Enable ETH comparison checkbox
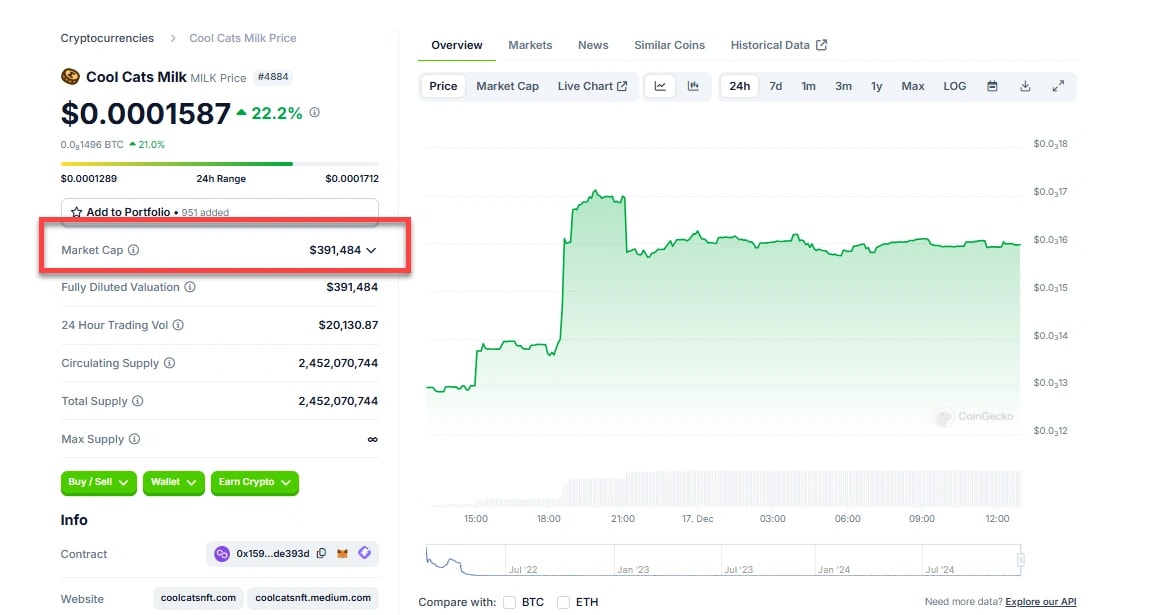1167x615 pixels. tap(564, 602)
